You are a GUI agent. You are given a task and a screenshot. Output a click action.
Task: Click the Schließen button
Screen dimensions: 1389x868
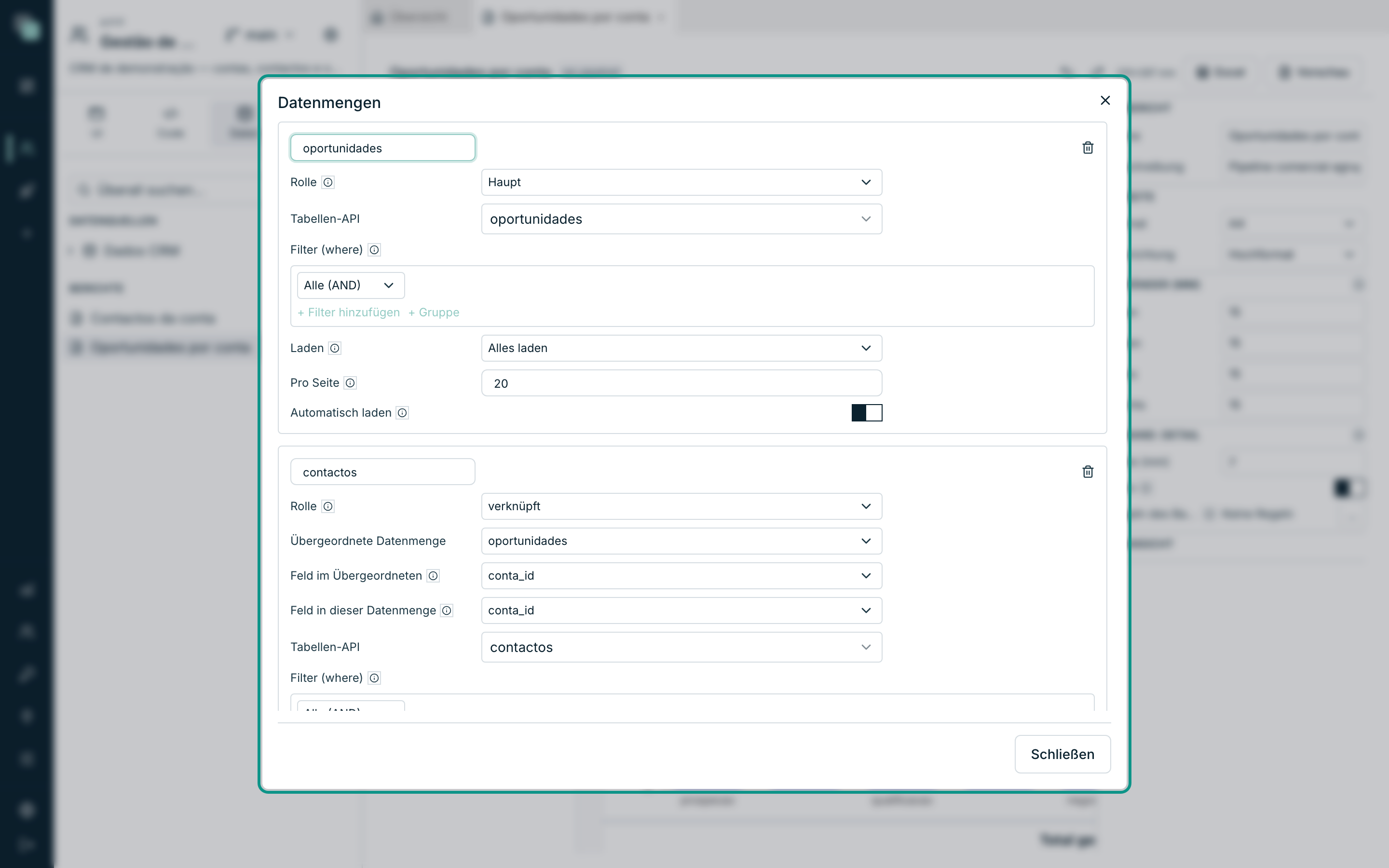click(x=1062, y=754)
